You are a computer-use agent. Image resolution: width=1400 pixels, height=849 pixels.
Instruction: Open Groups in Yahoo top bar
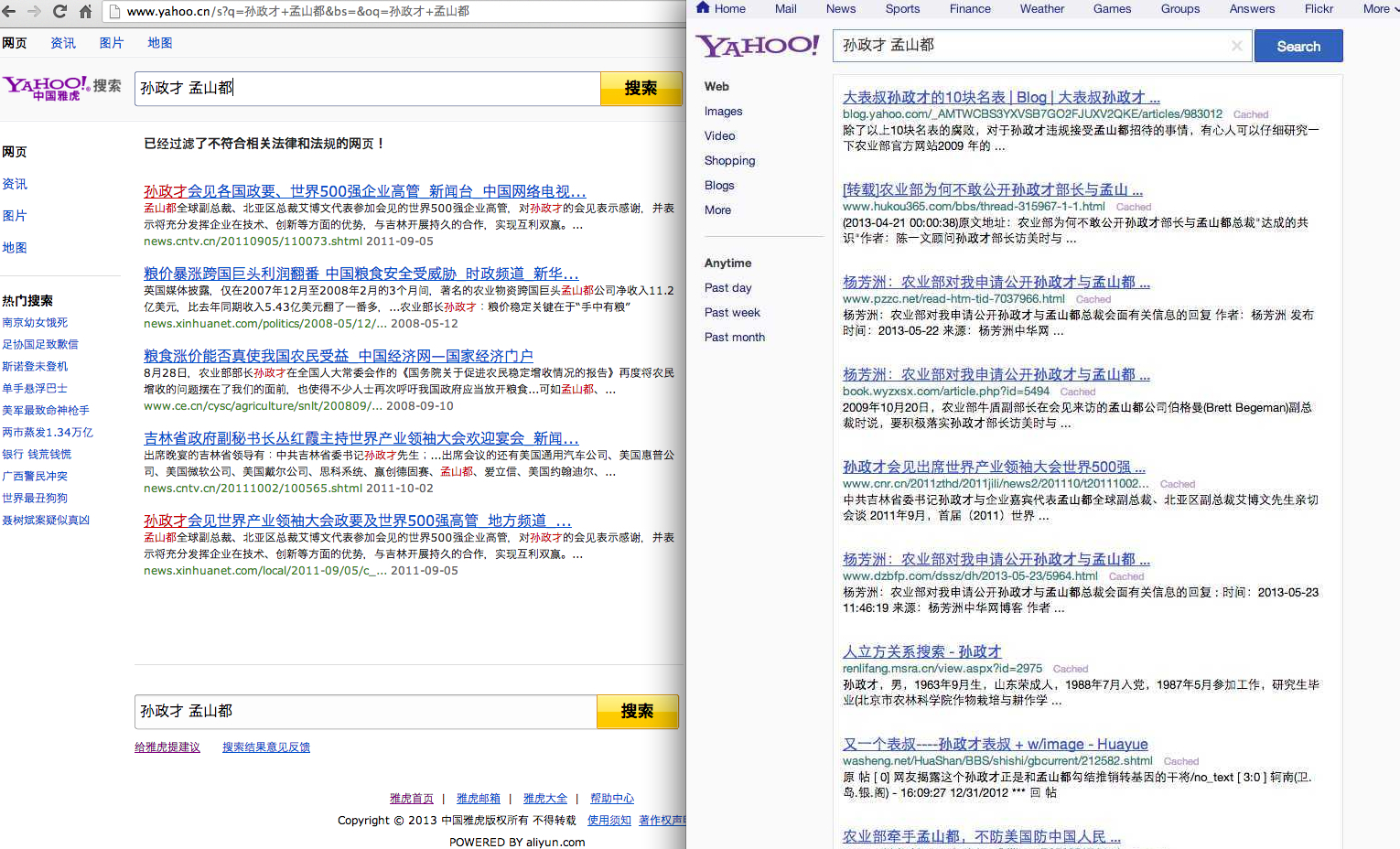point(1180,8)
